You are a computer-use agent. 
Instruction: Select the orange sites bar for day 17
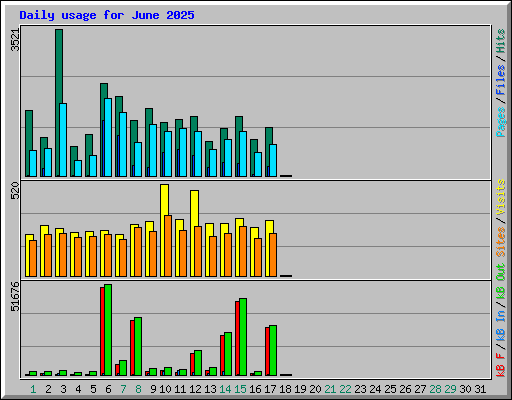click(273, 255)
